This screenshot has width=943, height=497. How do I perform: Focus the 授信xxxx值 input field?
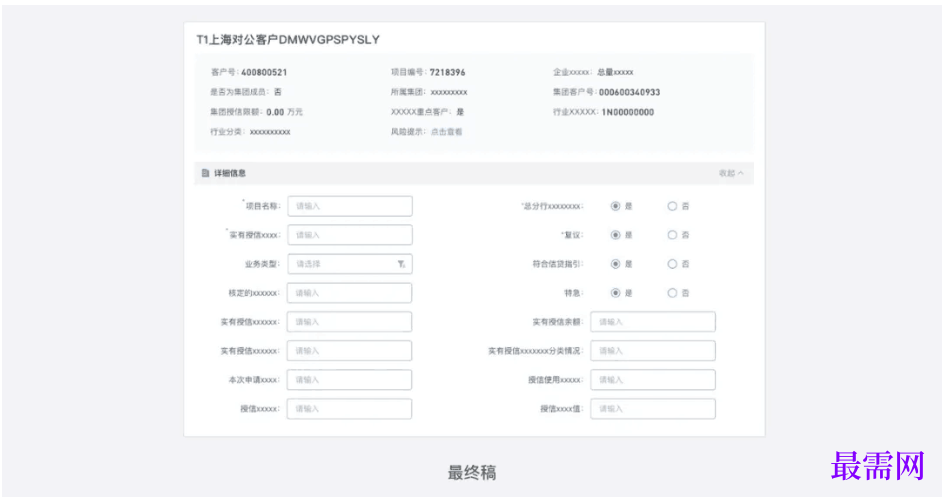click(x=653, y=409)
